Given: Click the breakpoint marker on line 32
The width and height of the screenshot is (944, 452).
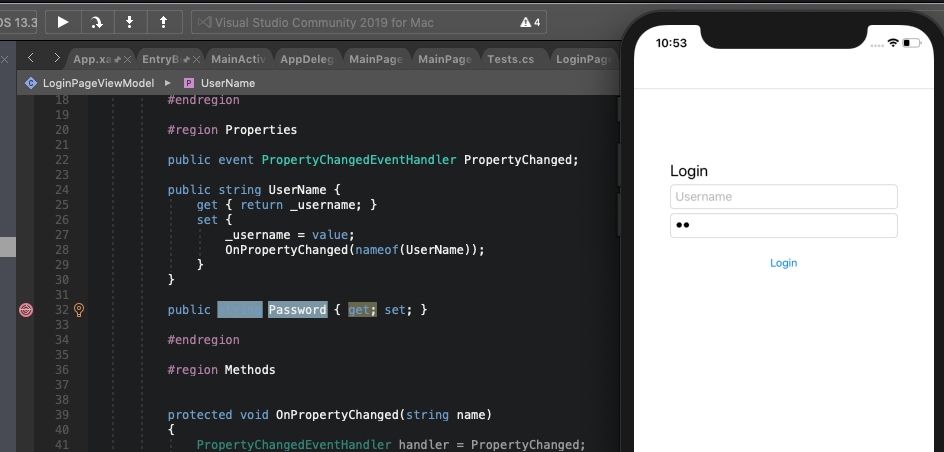Looking at the screenshot, I should coord(26,310).
